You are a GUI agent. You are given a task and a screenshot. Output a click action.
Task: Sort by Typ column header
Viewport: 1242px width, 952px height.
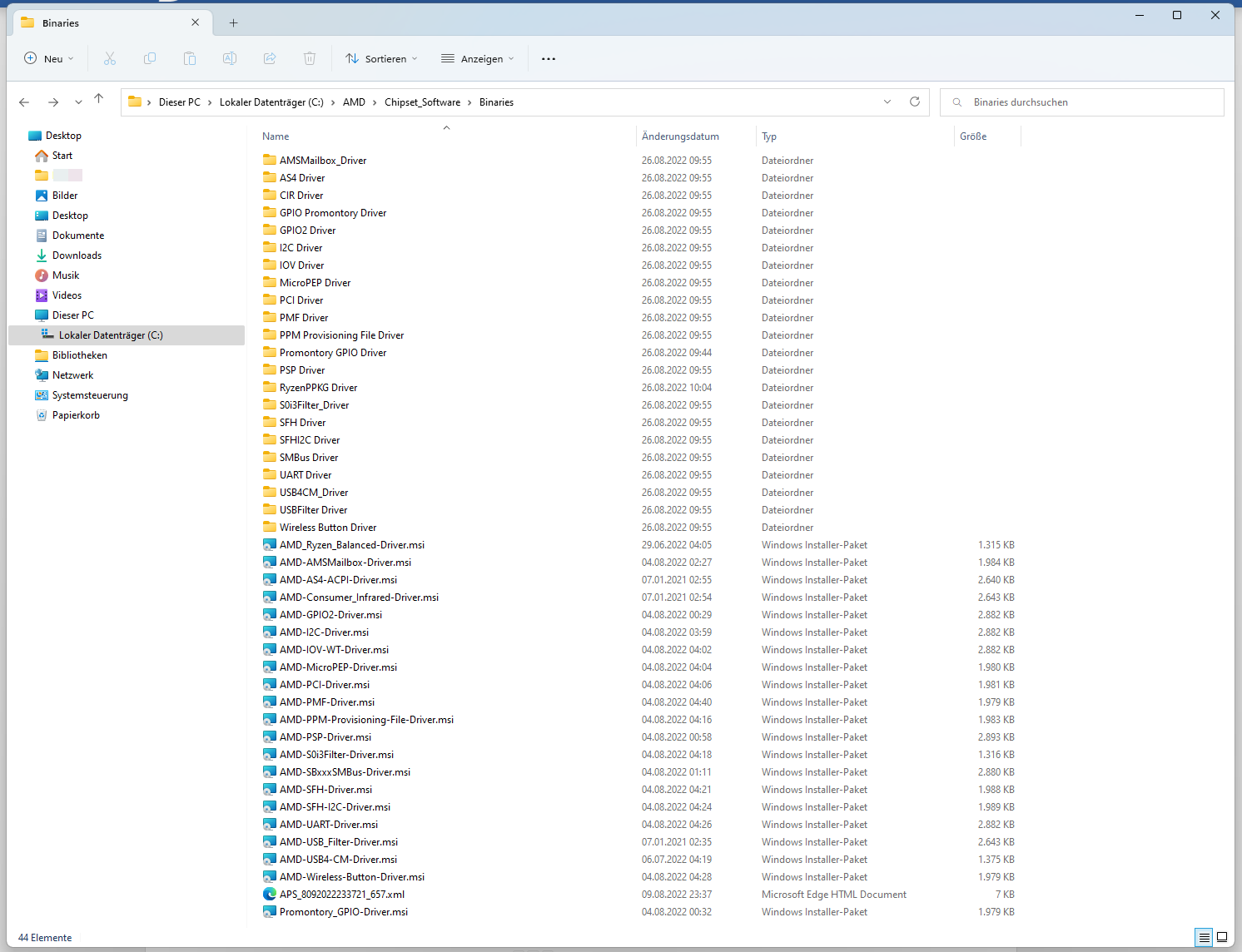pyautogui.click(x=769, y=136)
